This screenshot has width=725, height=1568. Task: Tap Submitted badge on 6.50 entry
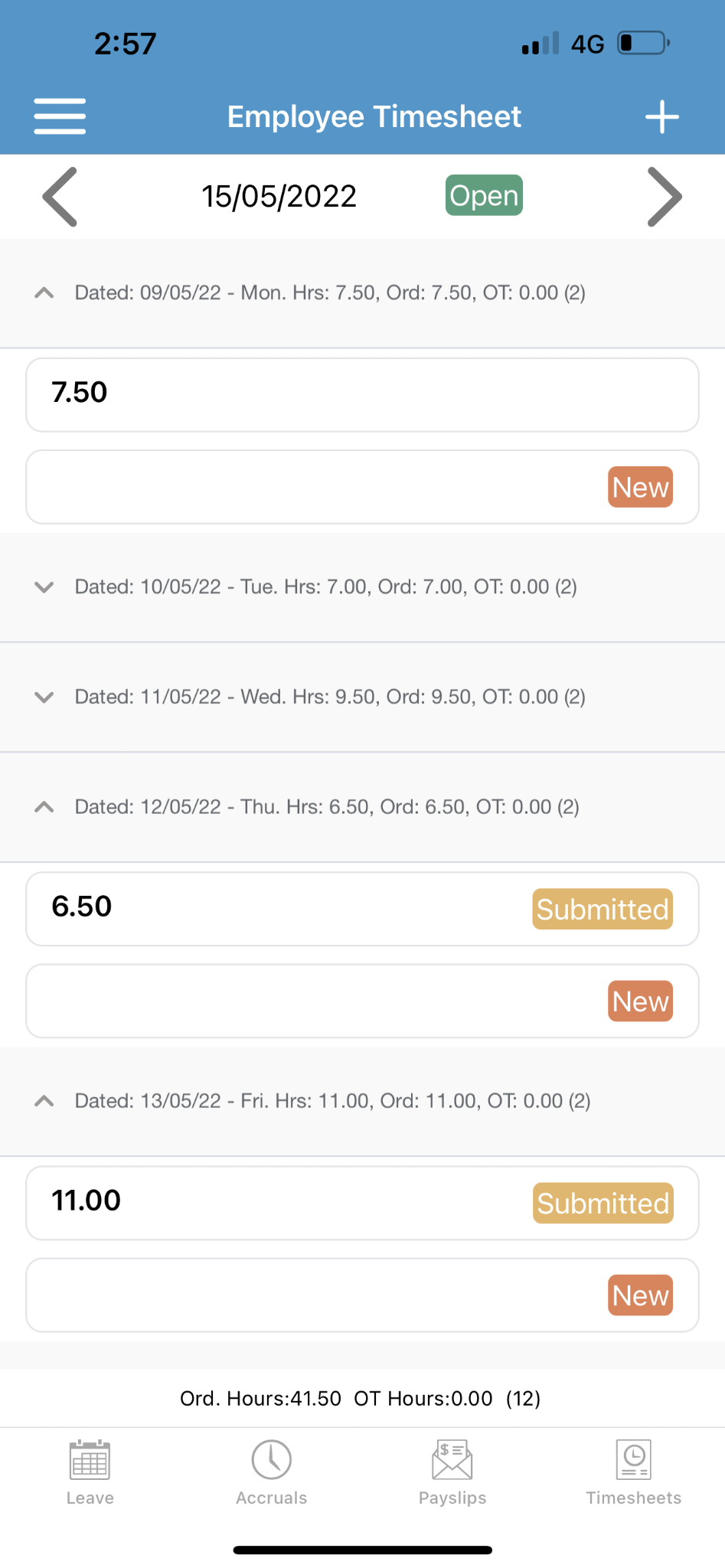pos(603,909)
